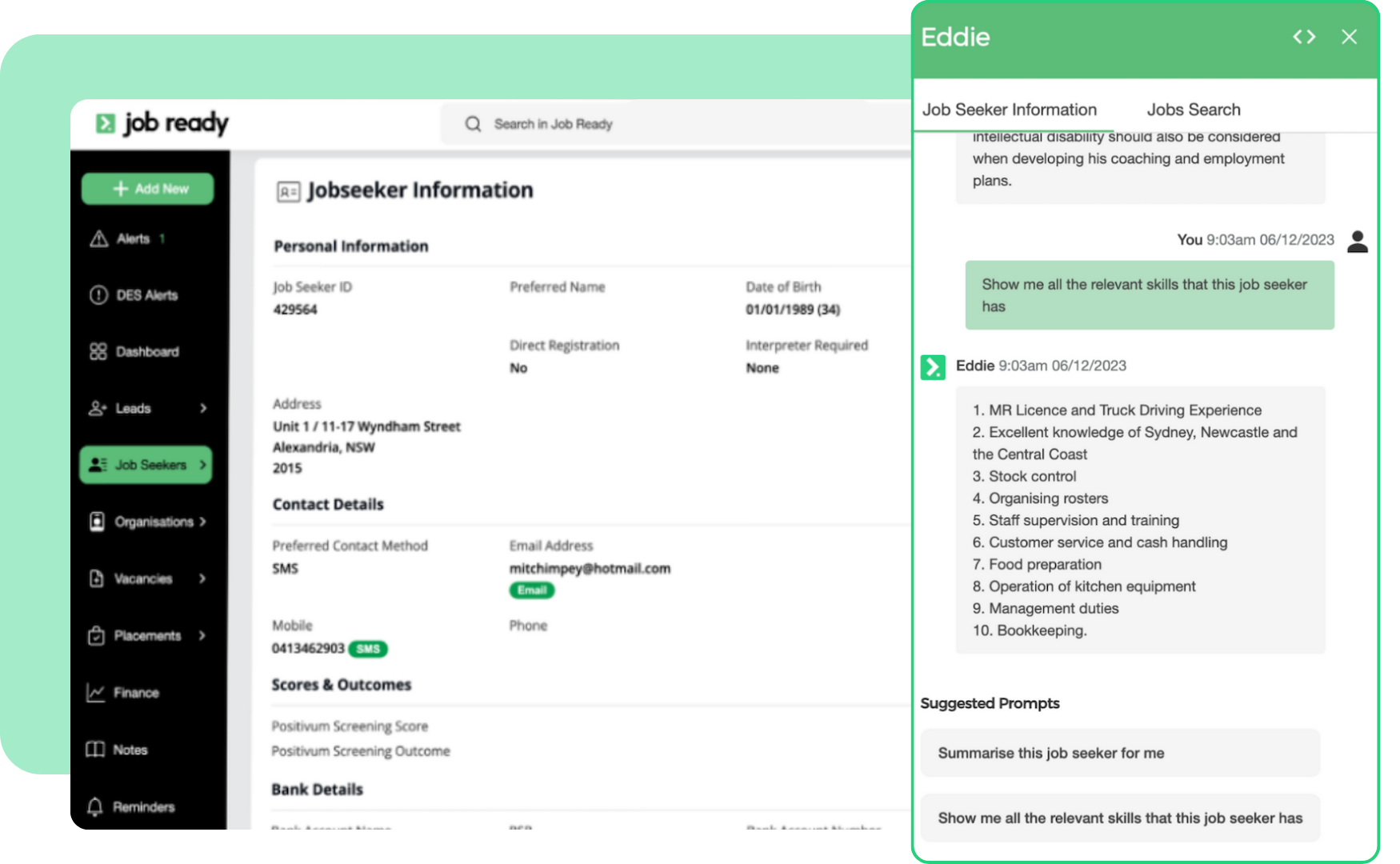Click the Reminders bell icon

(95, 806)
